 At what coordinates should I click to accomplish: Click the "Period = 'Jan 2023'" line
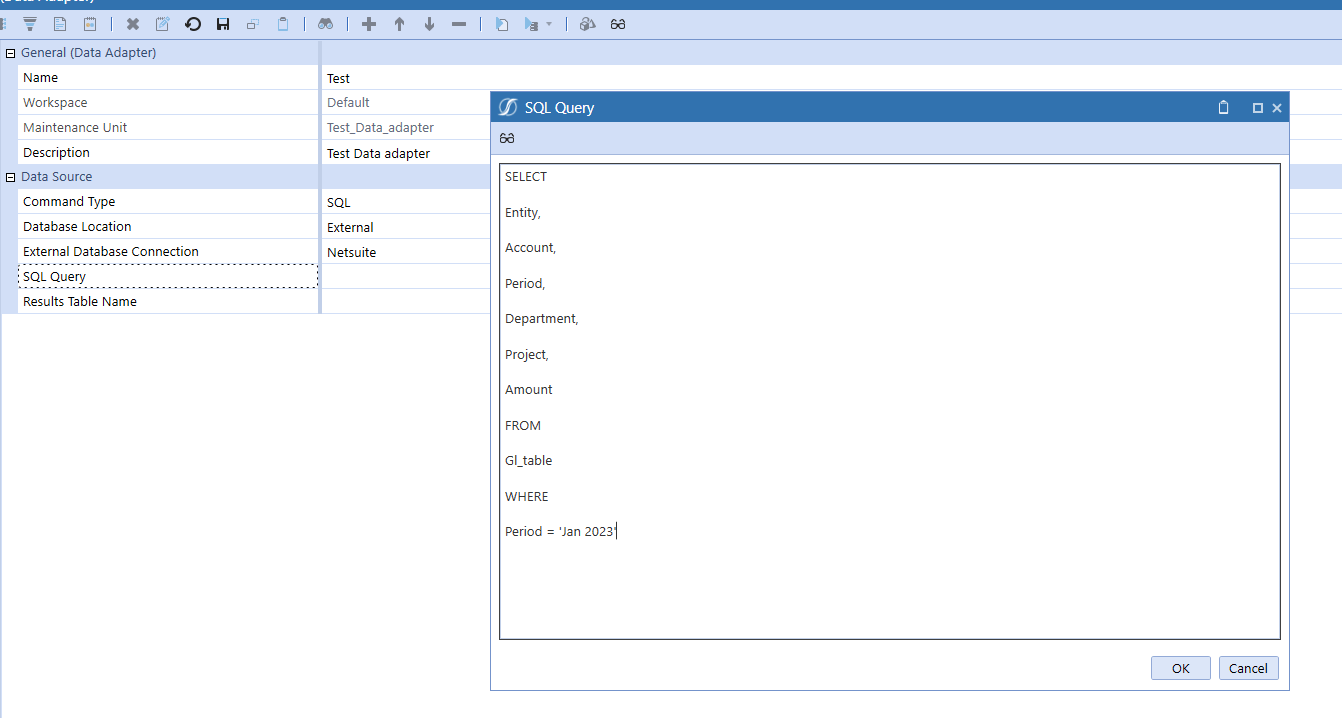click(561, 532)
